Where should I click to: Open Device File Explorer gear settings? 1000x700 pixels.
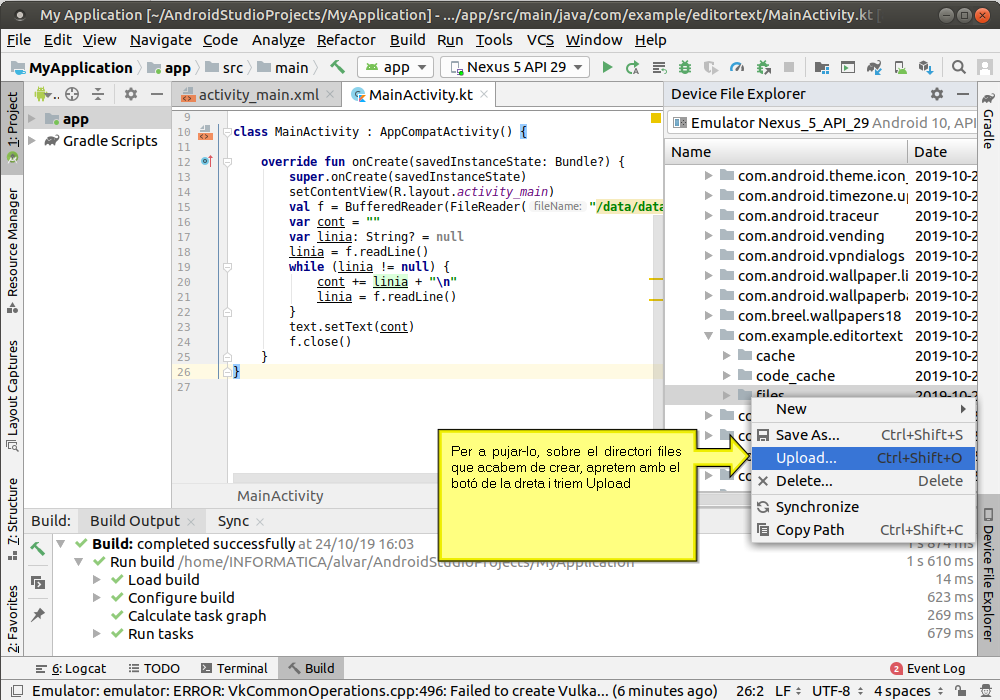coord(936,94)
